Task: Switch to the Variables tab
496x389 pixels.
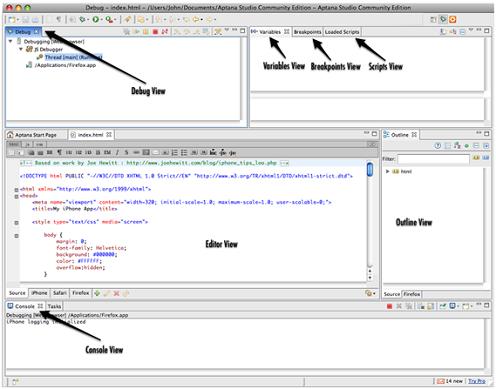Action: (x=270, y=32)
